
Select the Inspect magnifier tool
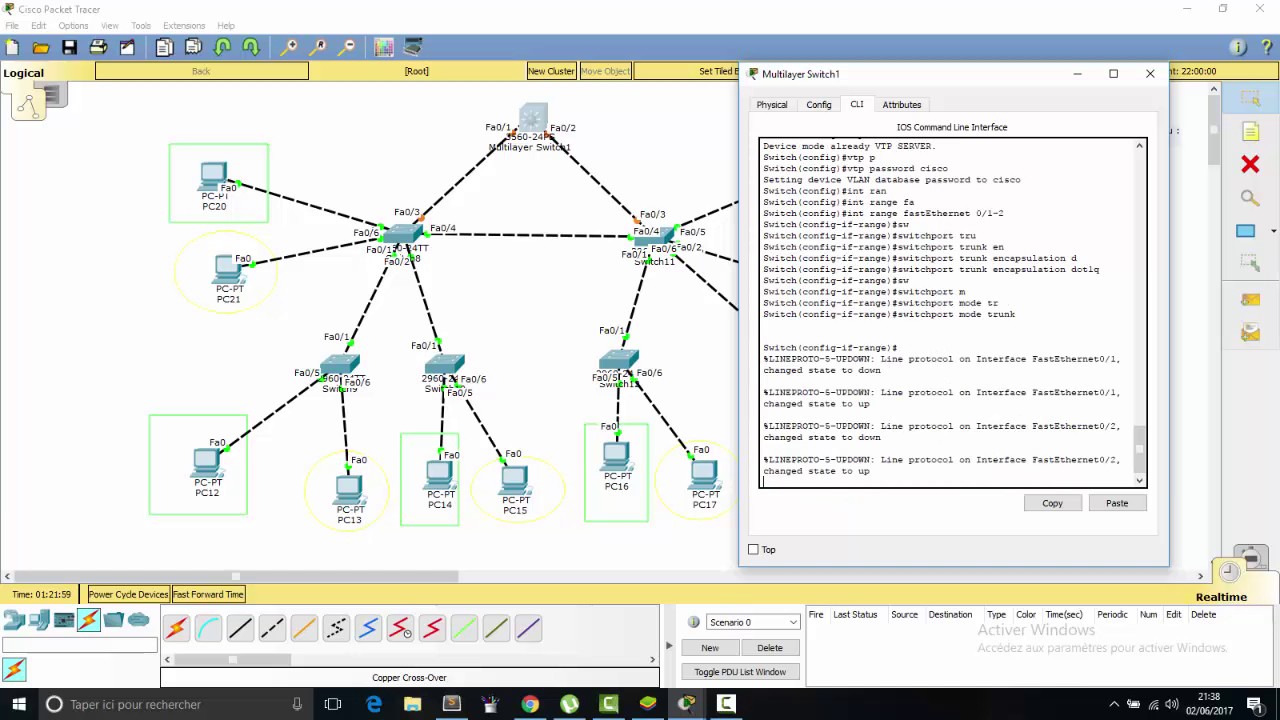(x=1250, y=198)
